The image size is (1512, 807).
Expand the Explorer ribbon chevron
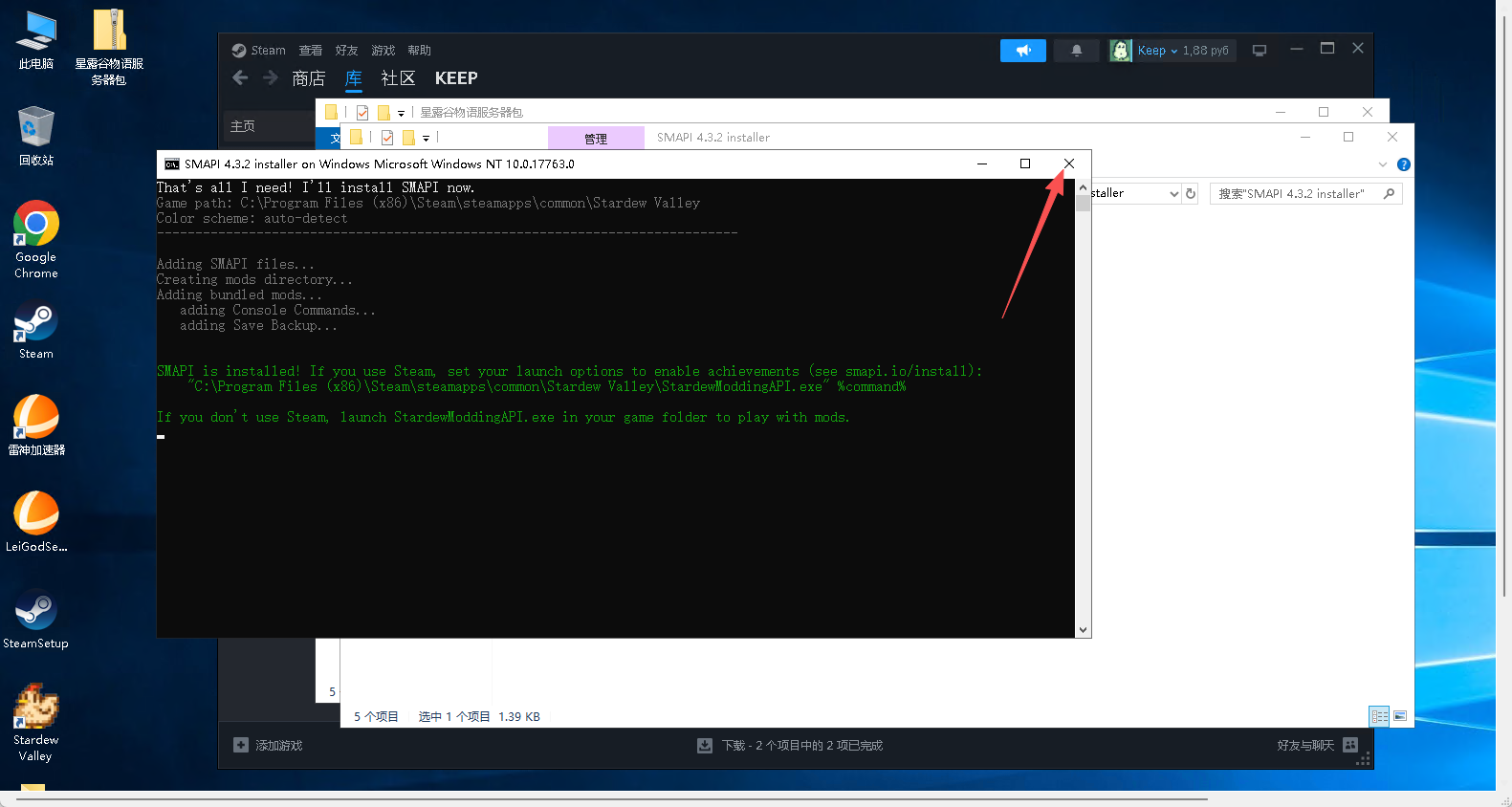(x=1382, y=164)
